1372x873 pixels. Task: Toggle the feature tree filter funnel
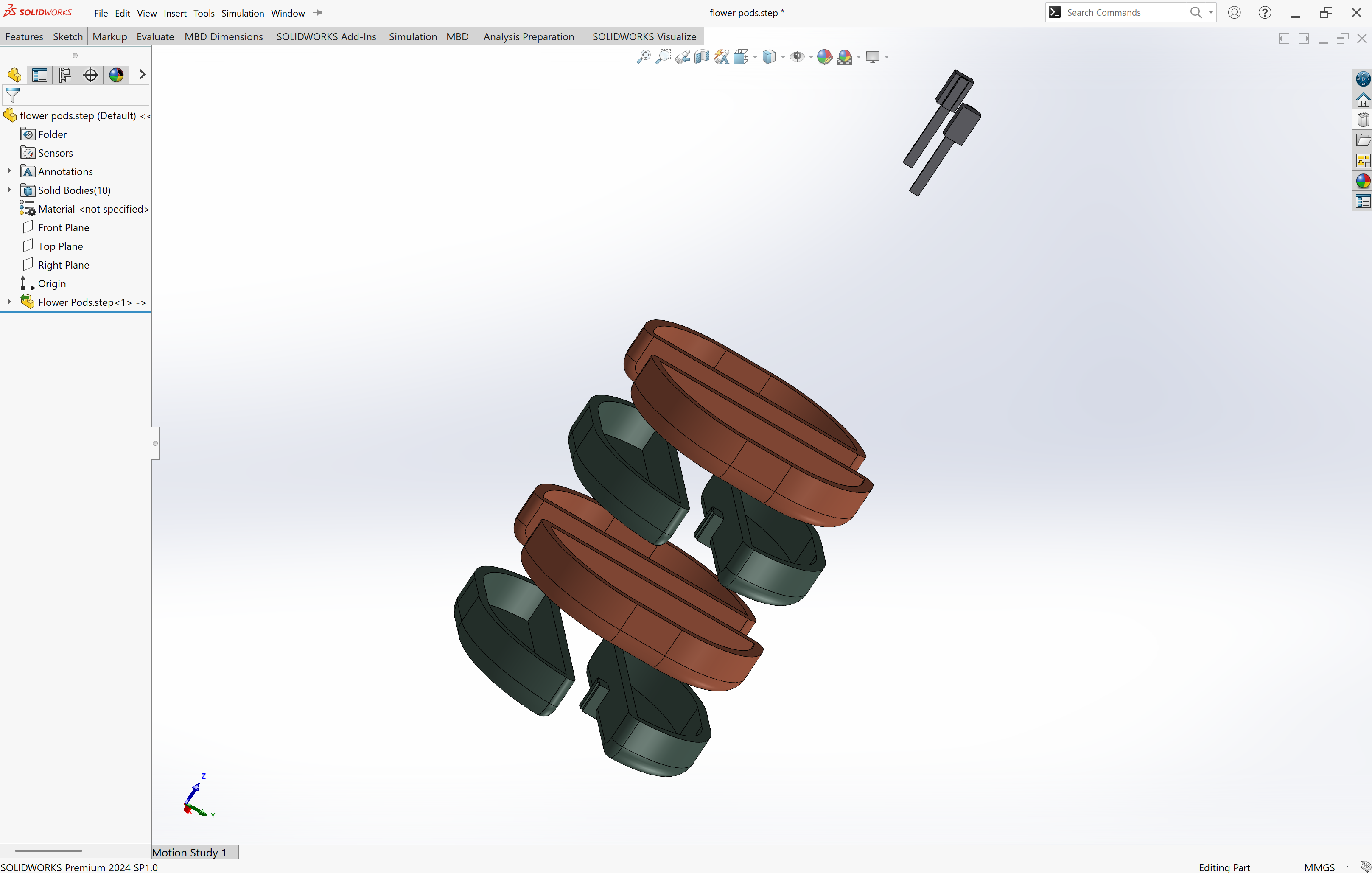(13, 95)
